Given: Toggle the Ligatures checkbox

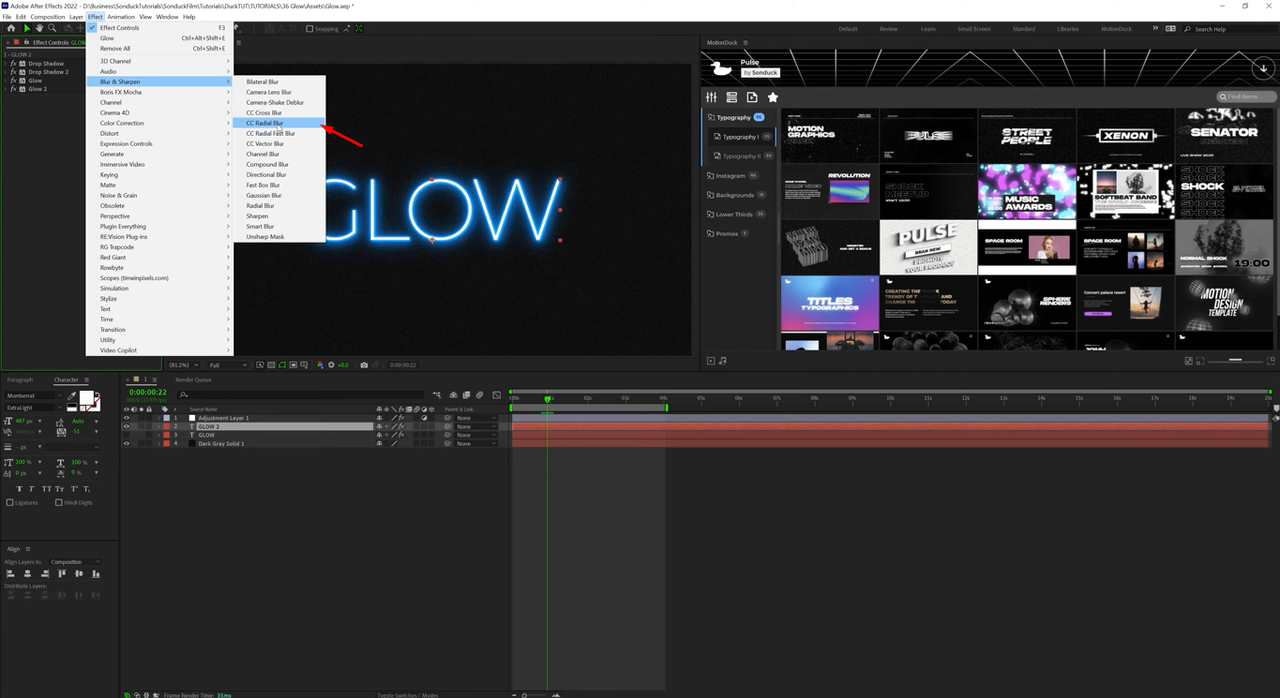Looking at the screenshot, I should pos(10,502).
